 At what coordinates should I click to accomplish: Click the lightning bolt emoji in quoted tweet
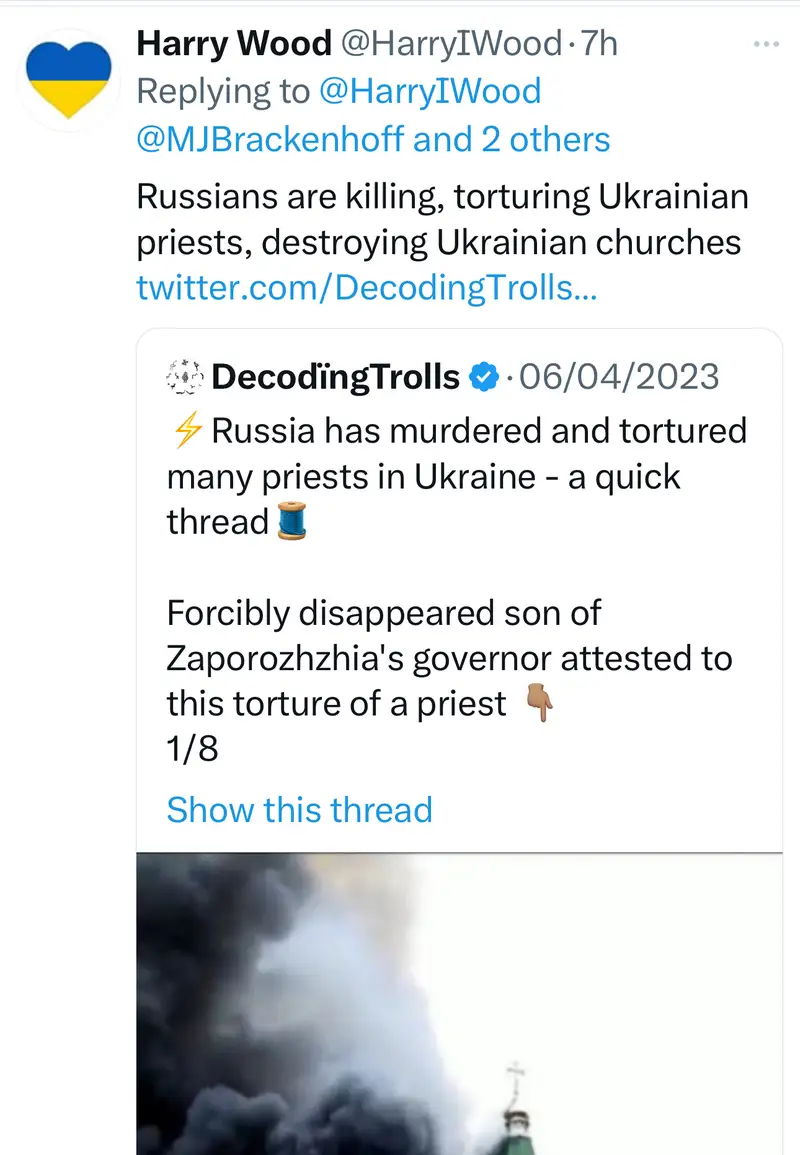[186, 431]
